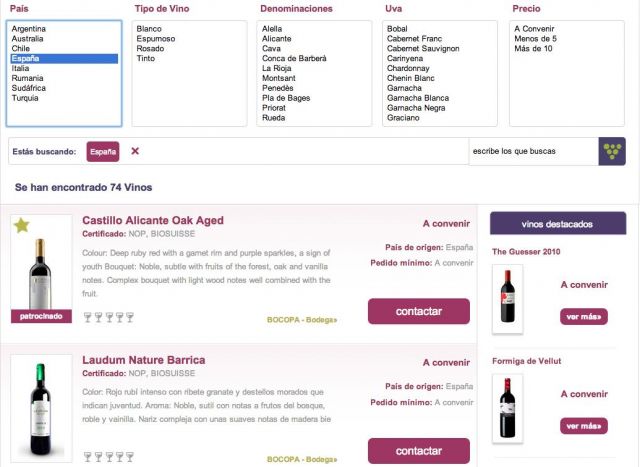Open Formiga de Vellut bottle thumbnail
Viewport: 640px width, 467px height.
[507, 407]
